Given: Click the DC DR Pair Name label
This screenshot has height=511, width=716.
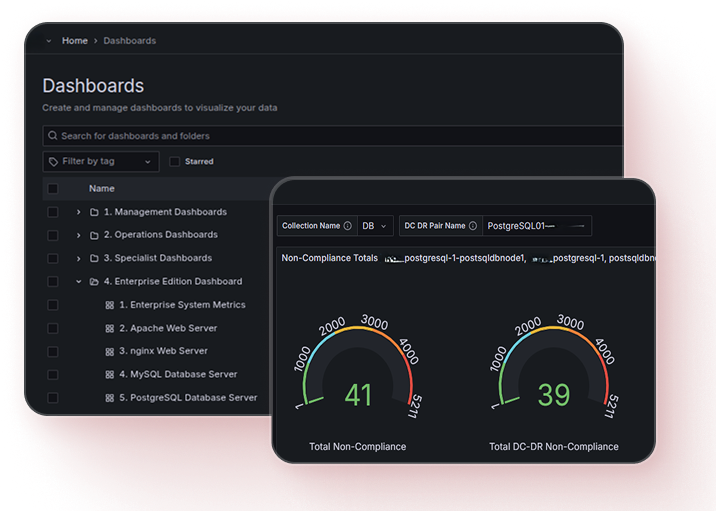Looking at the screenshot, I should (x=435, y=226).
